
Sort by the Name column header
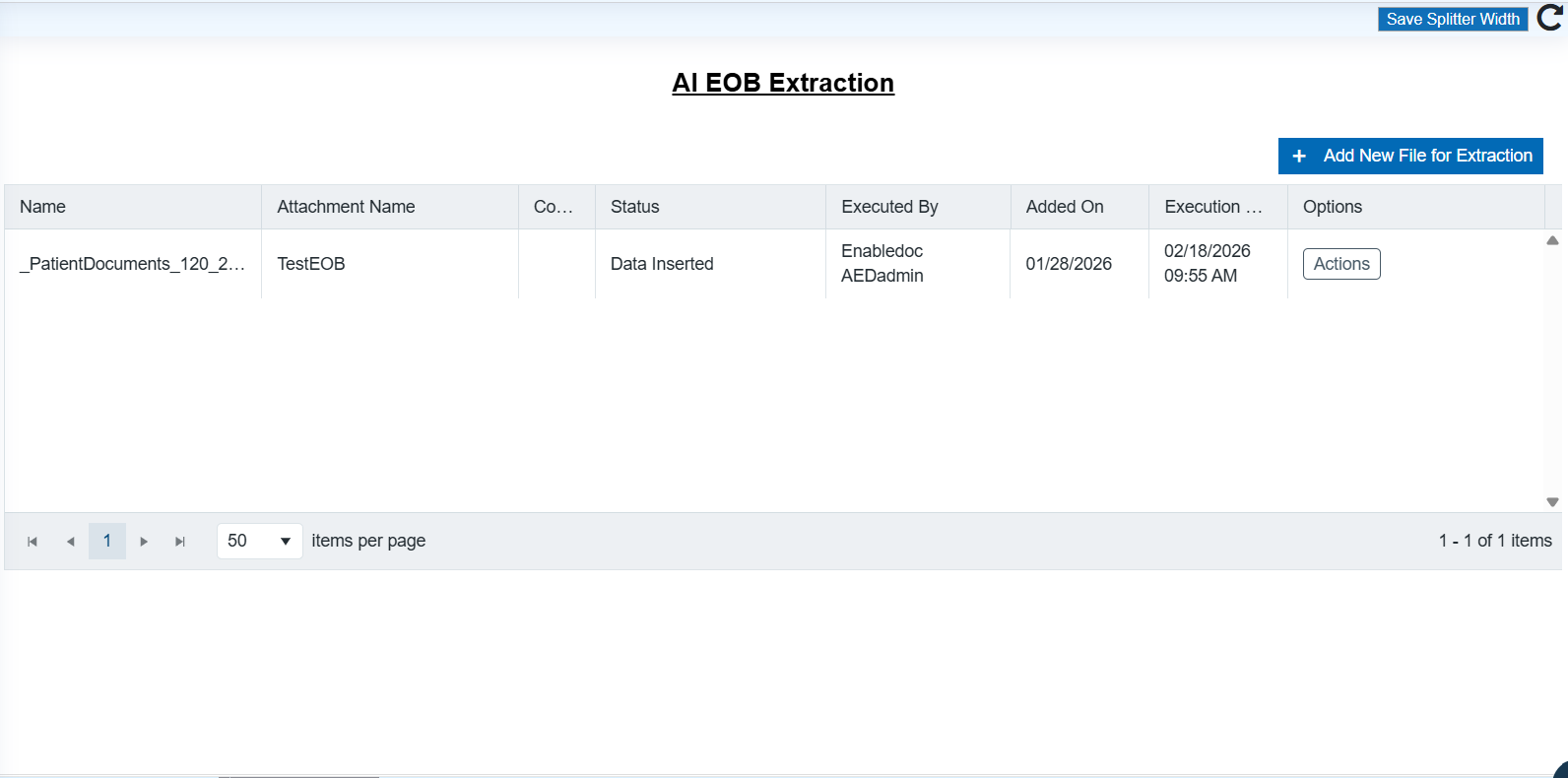(43, 207)
